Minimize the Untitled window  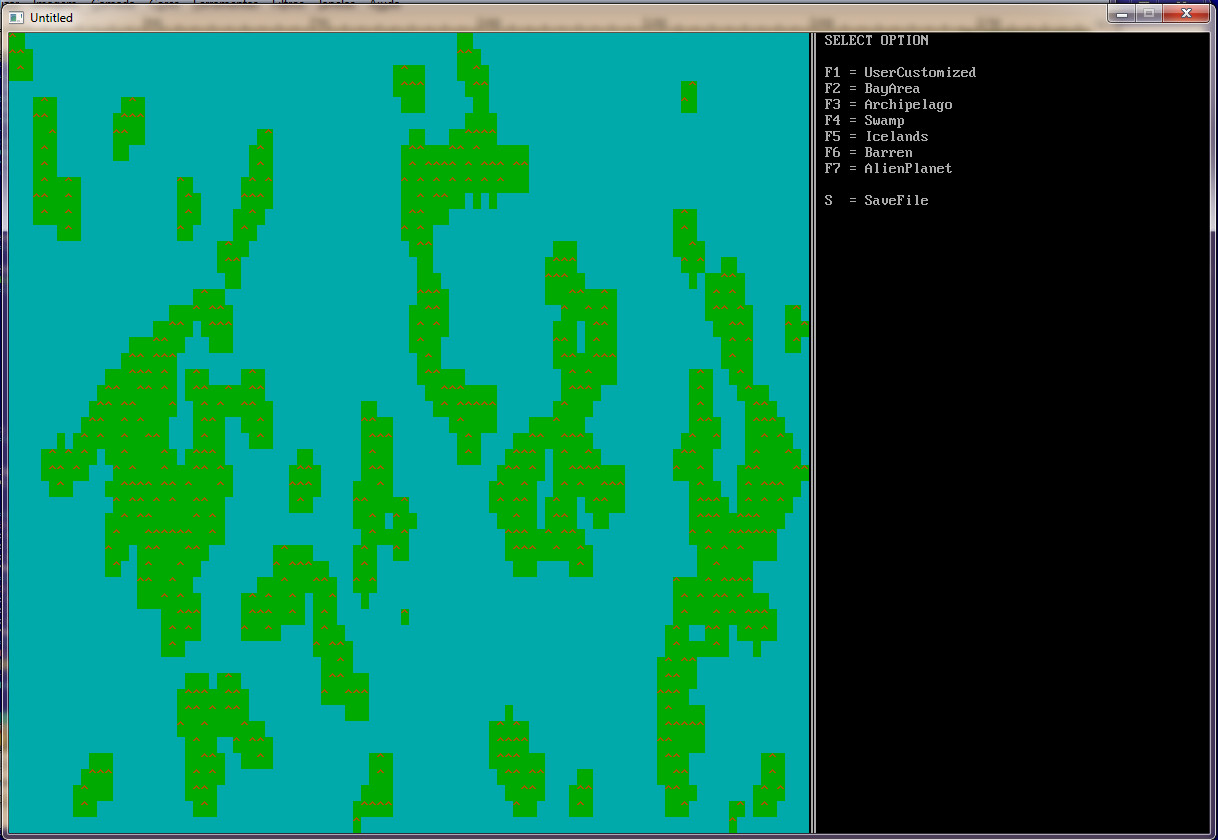pos(1124,14)
